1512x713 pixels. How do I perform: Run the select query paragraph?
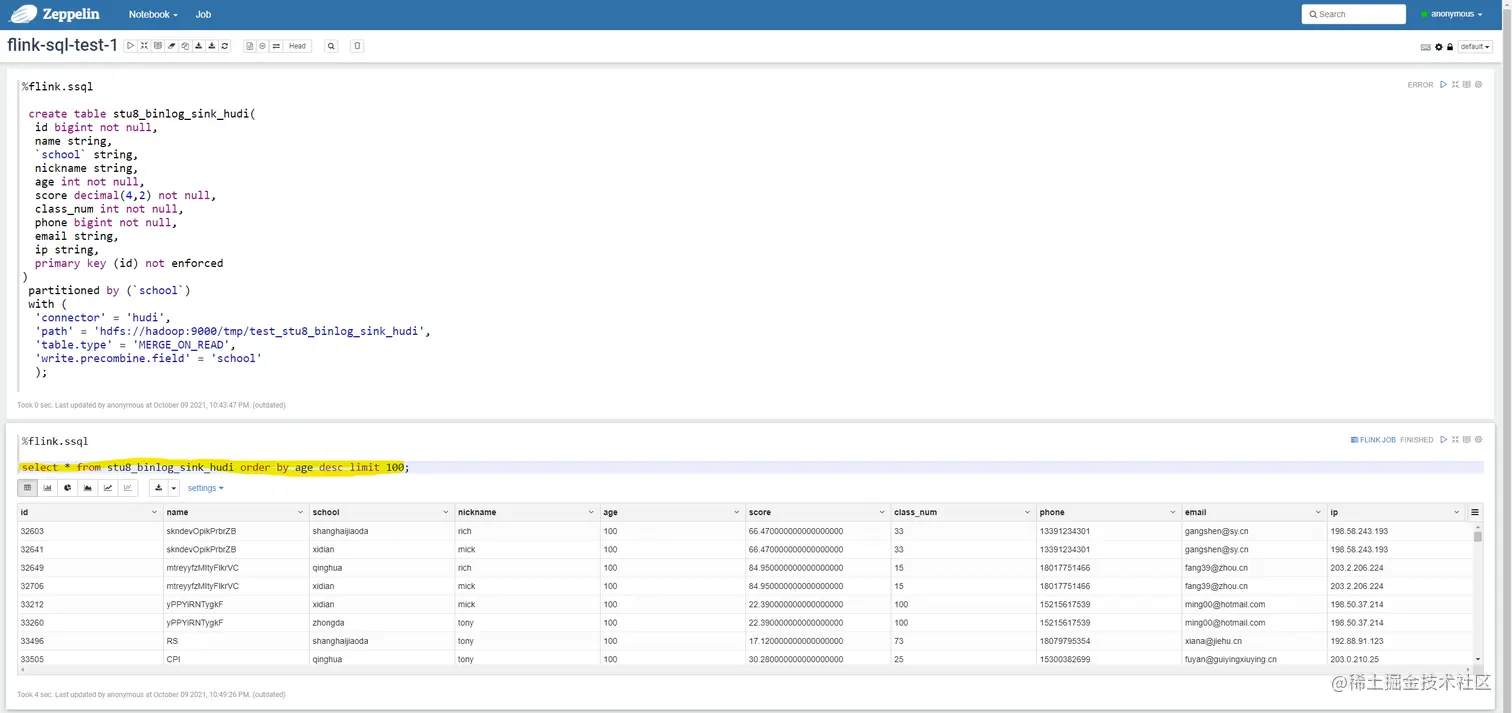[x=1443, y=439]
